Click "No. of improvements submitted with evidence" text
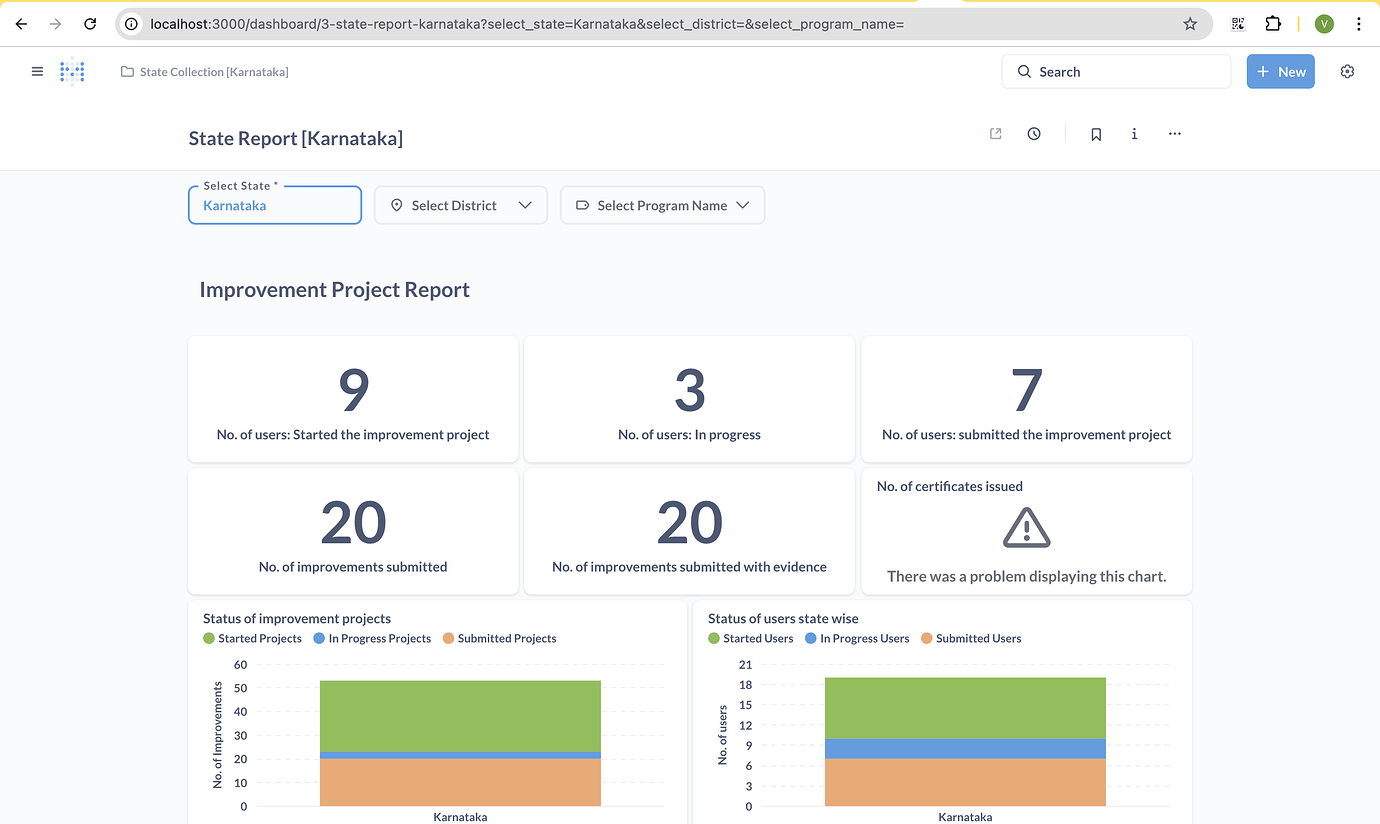1380x824 pixels. [x=689, y=567]
